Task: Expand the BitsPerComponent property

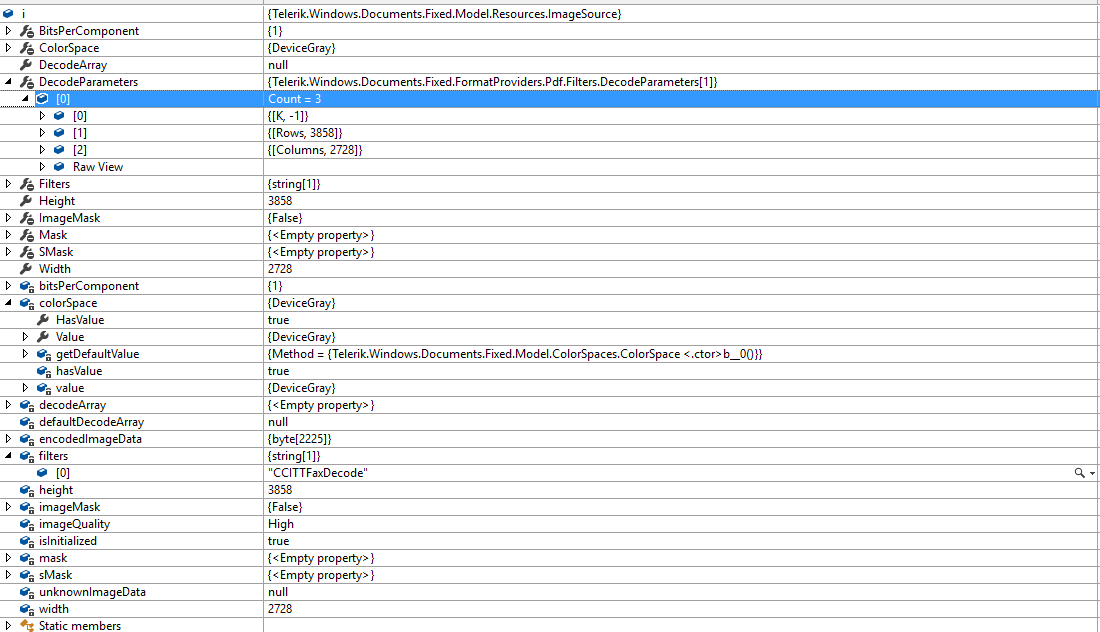Action: tap(9, 31)
